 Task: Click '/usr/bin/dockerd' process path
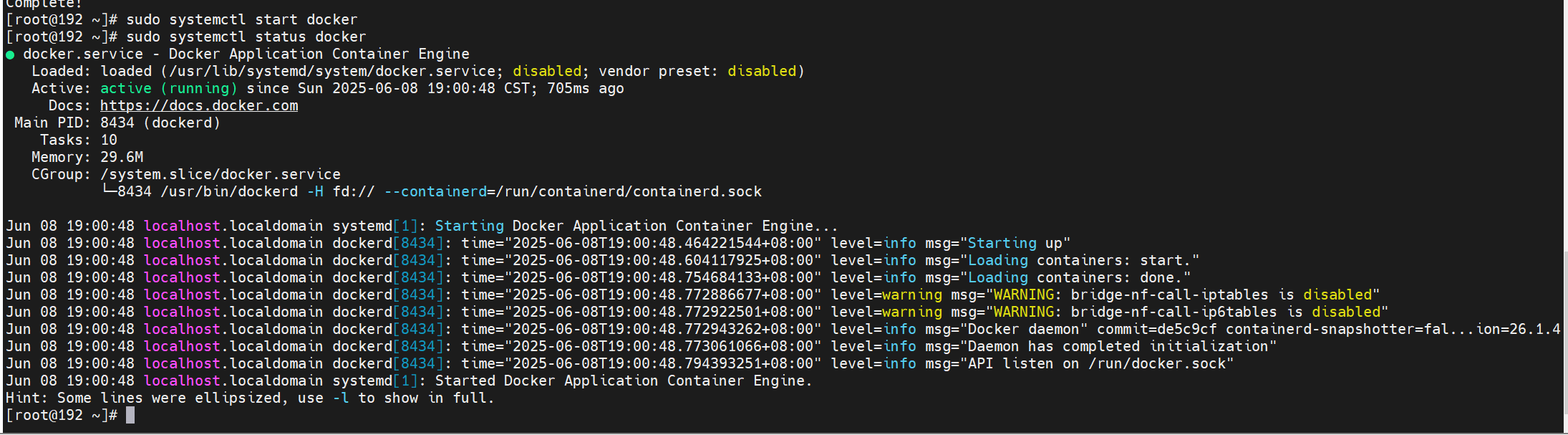(x=229, y=191)
